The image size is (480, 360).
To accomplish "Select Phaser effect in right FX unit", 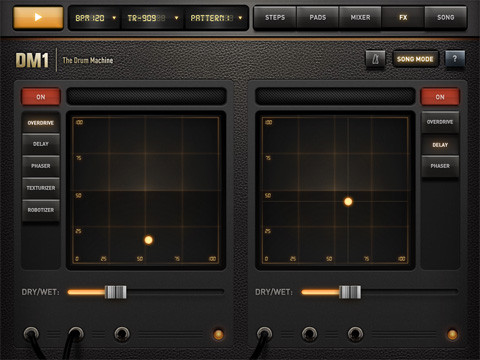I will (440, 166).
